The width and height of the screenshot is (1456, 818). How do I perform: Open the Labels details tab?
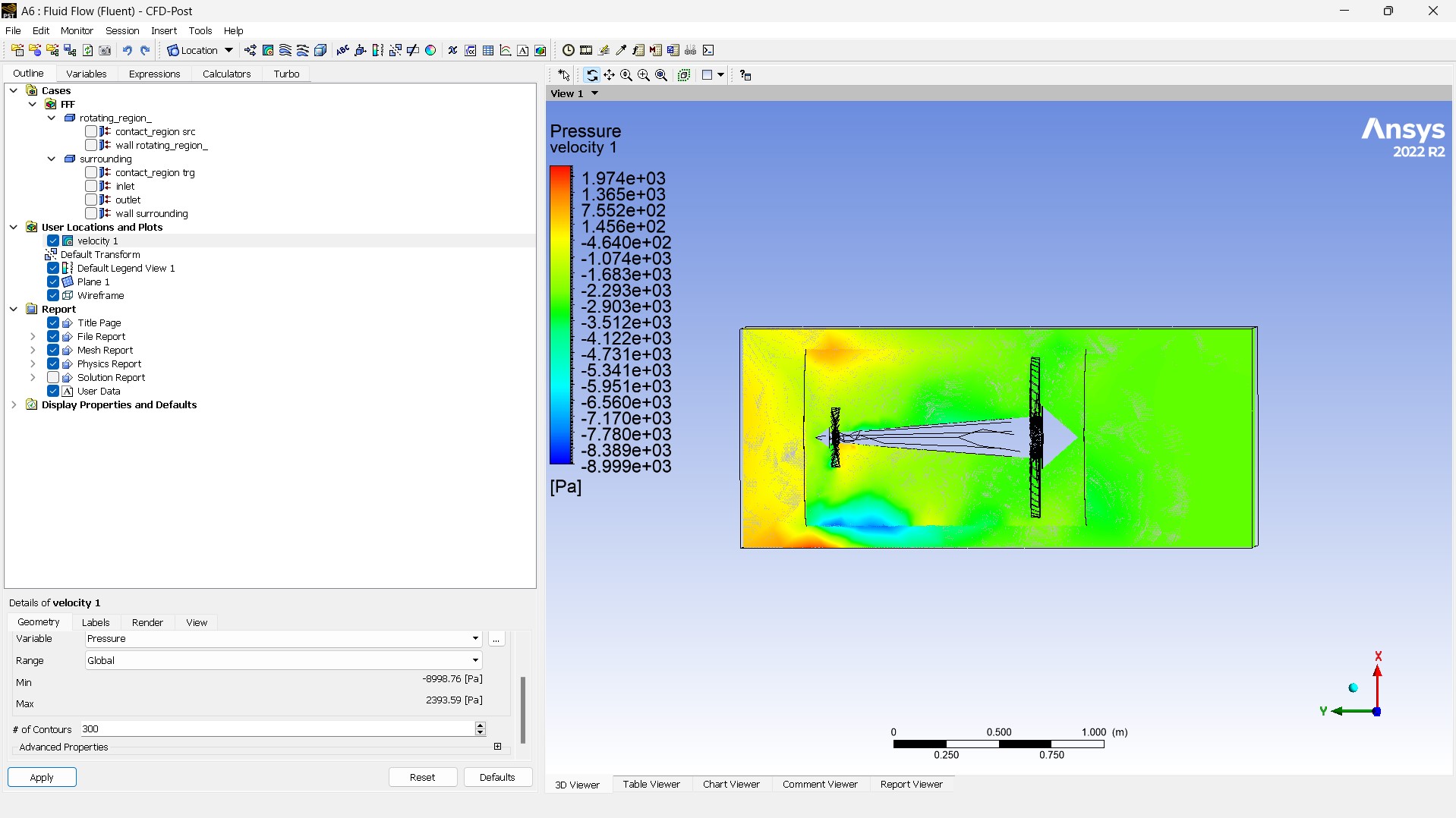tap(96, 622)
